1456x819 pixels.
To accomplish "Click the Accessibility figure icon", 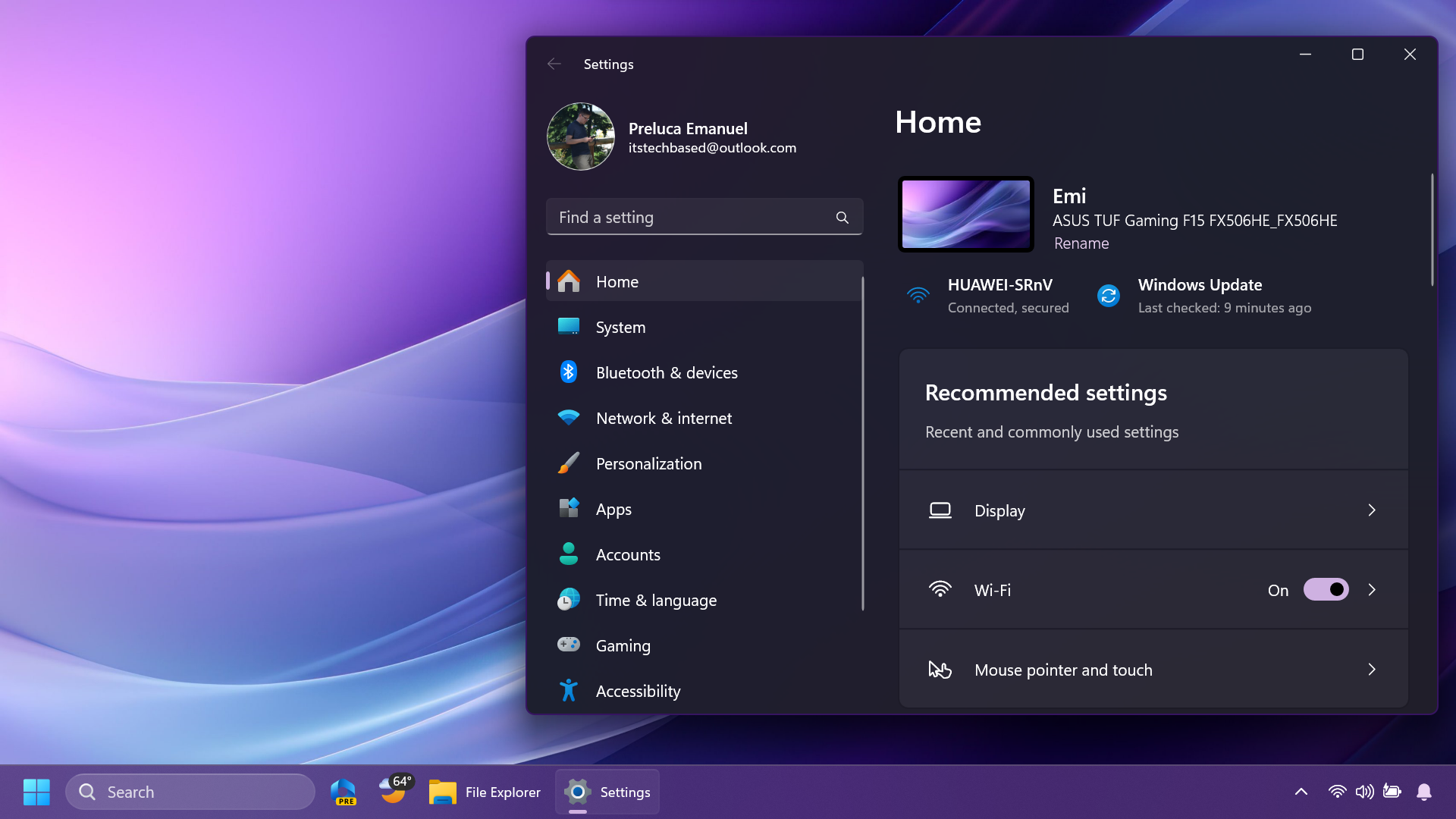I will [x=569, y=691].
